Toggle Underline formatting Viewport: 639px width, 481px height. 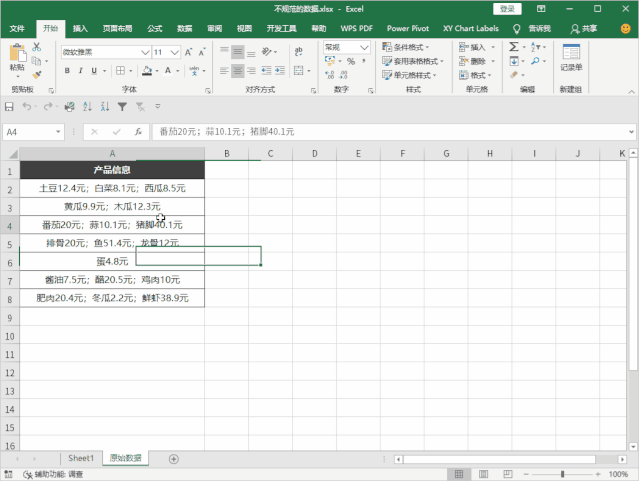(94, 71)
